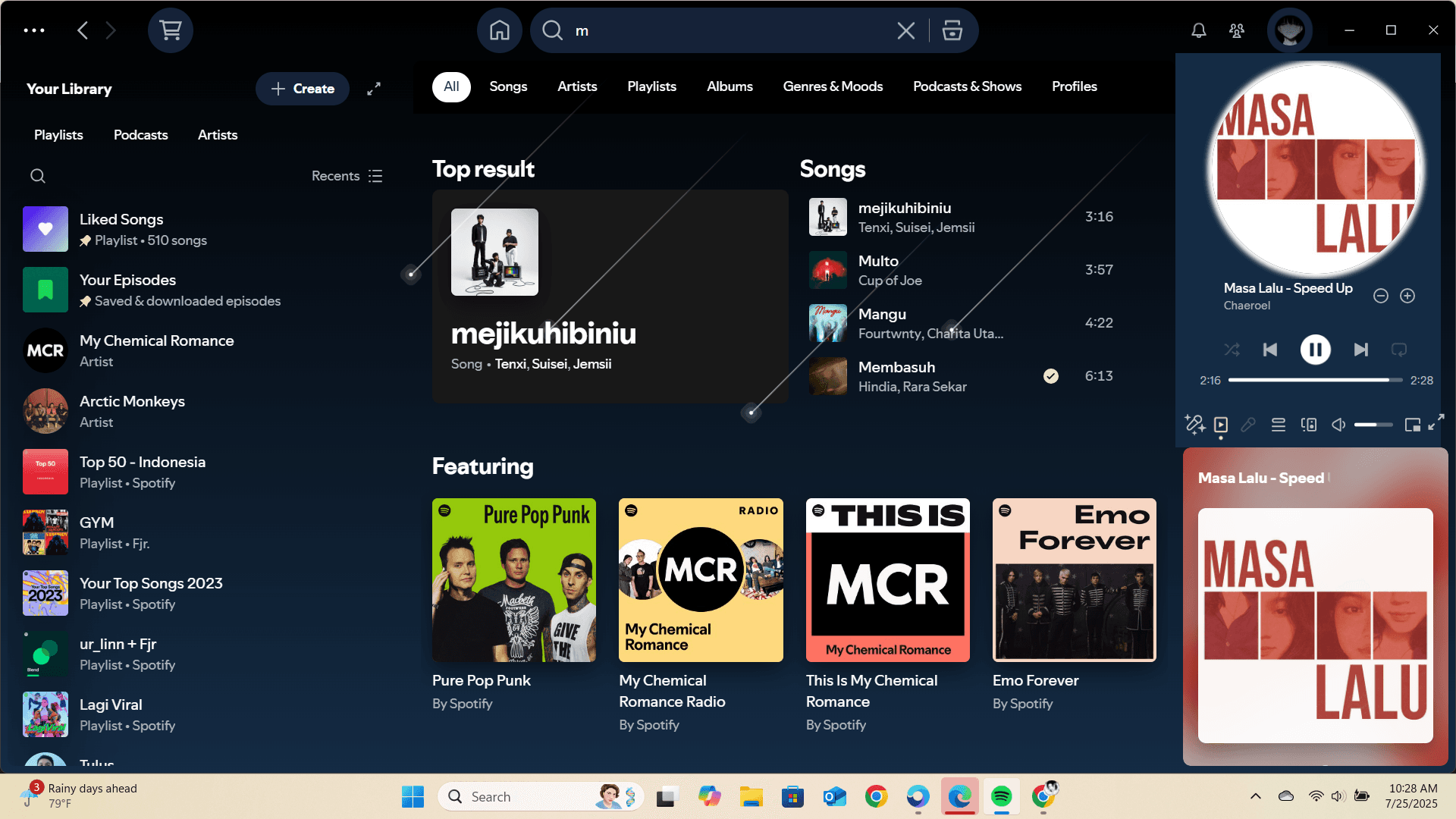Show Friend Activity
Image resolution: width=1456 pixels, height=819 pixels.
click(x=1237, y=30)
